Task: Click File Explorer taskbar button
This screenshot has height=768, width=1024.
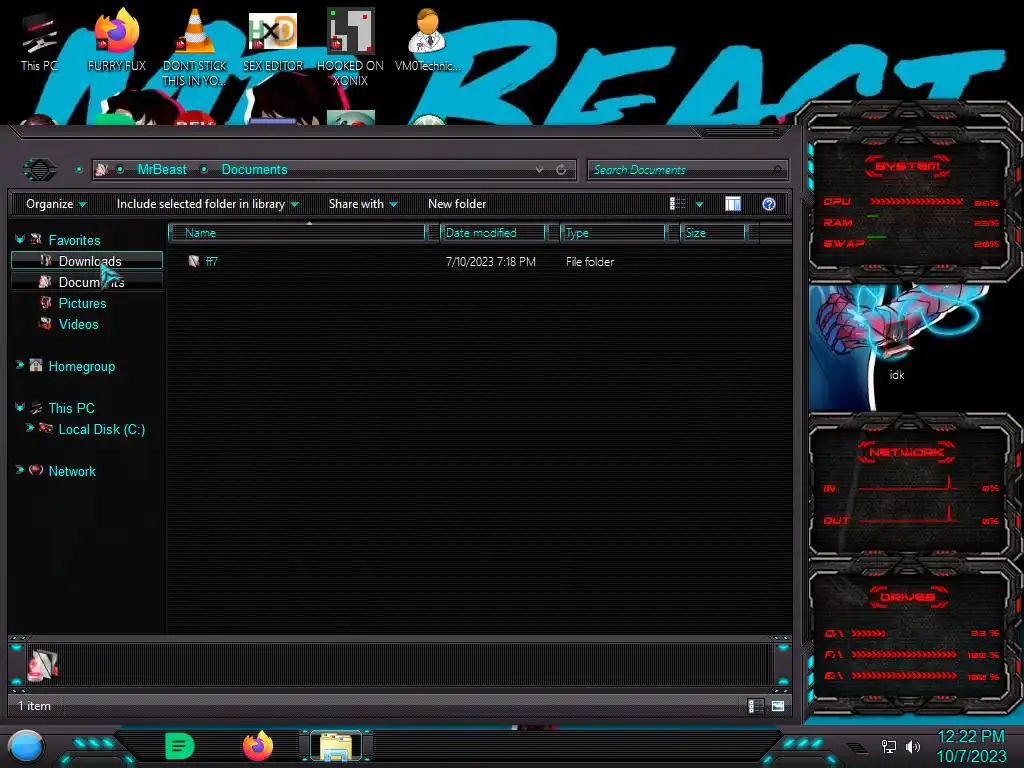Action: tap(336, 746)
